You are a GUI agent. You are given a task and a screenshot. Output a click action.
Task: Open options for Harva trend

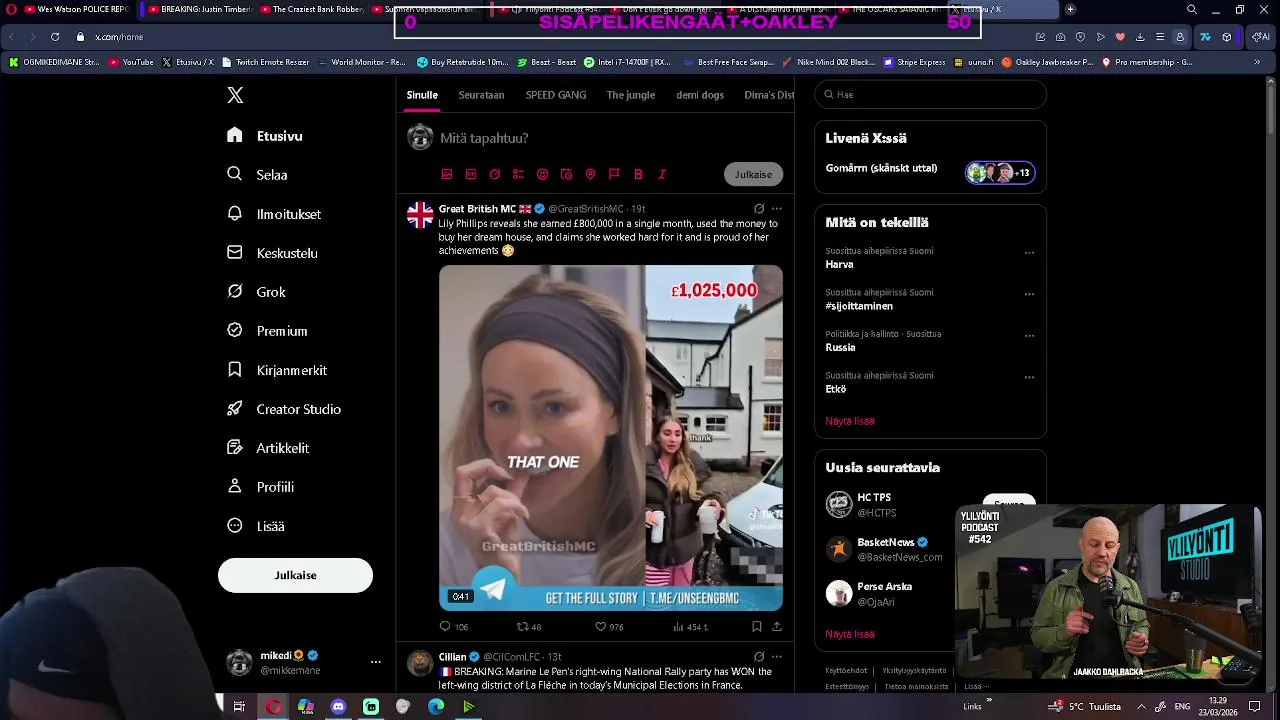[x=1029, y=253]
